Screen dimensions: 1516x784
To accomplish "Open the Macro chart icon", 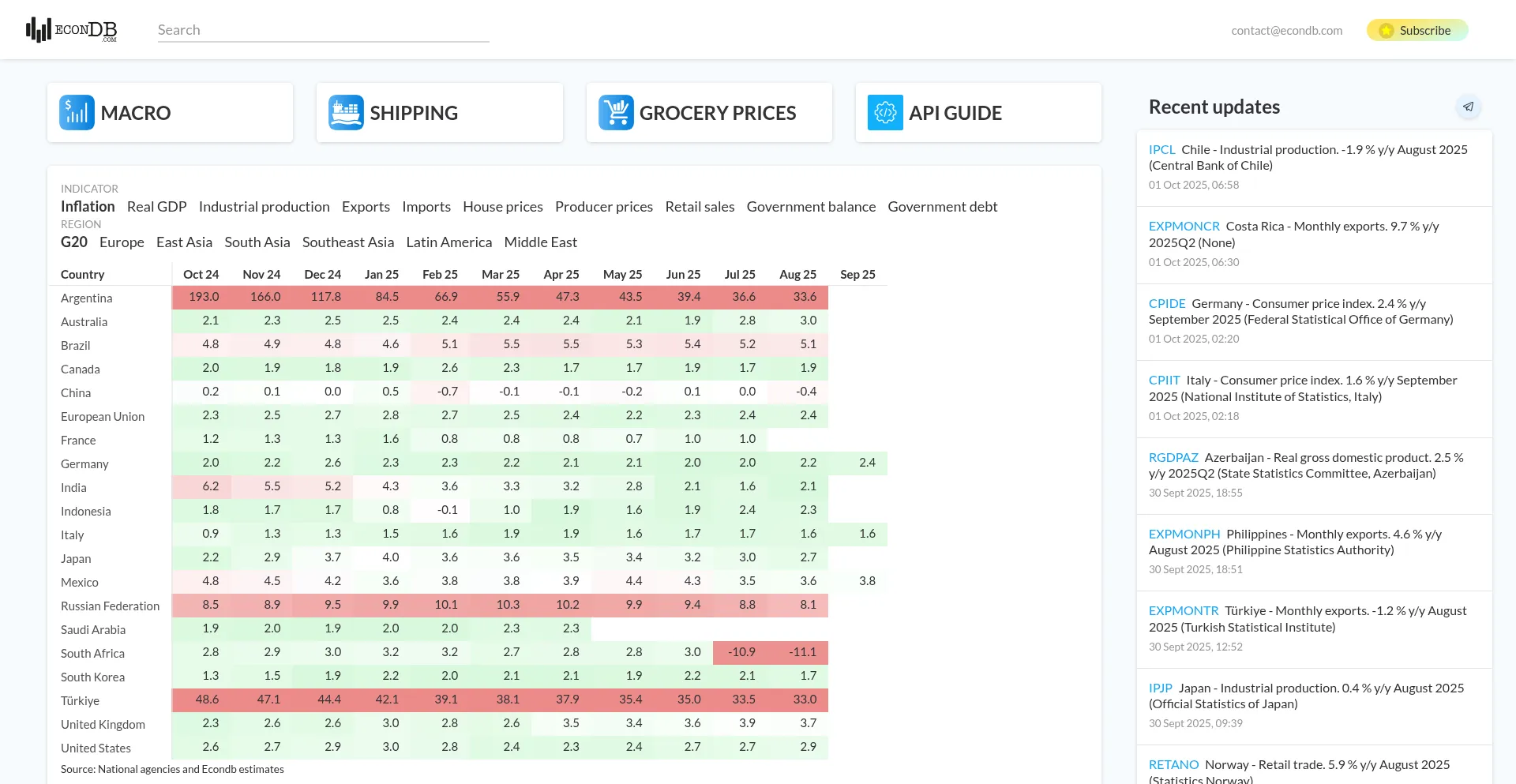I will [x=77, y=113].
